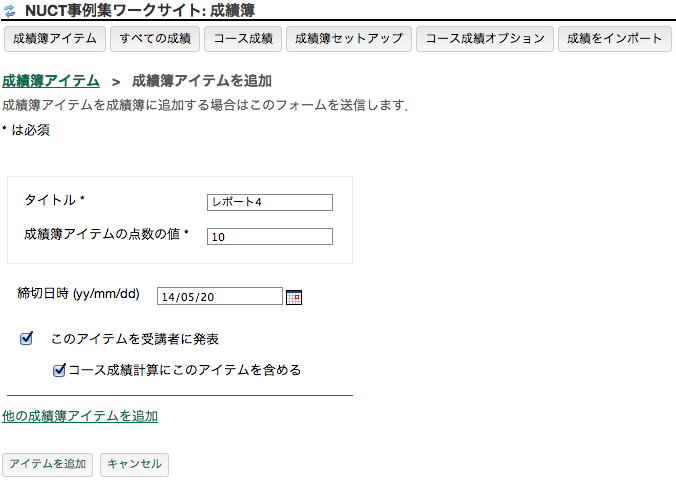Open the 成績簿セットアップ tab
This screenshot has width=676, height=482.
[348, 39]
